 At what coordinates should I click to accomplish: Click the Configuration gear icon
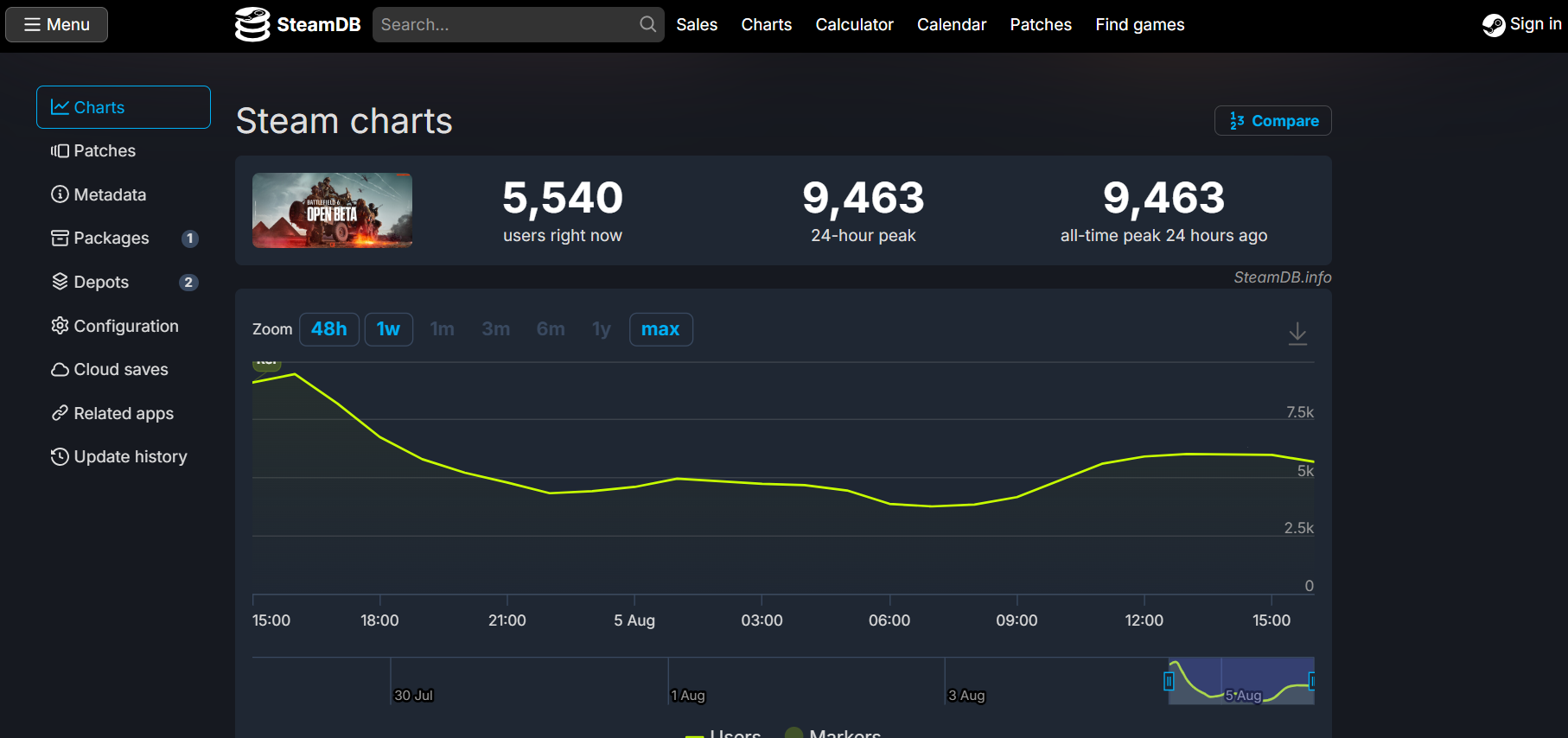tap(60, 326)
